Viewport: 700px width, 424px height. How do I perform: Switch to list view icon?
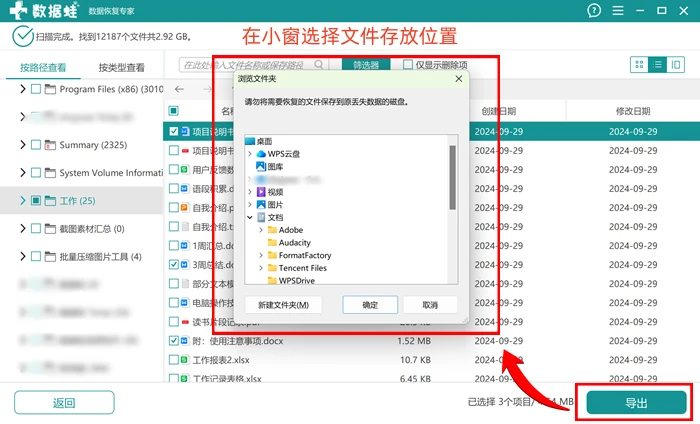click(x=658, y=65)
